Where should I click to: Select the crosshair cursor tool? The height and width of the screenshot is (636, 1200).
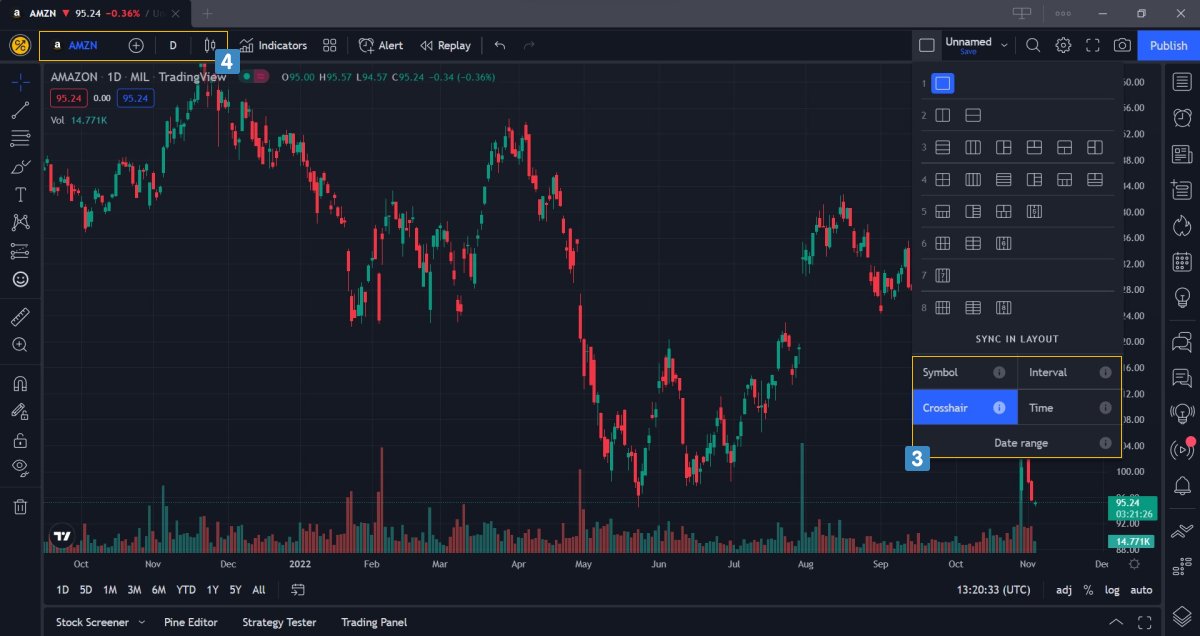20,82
